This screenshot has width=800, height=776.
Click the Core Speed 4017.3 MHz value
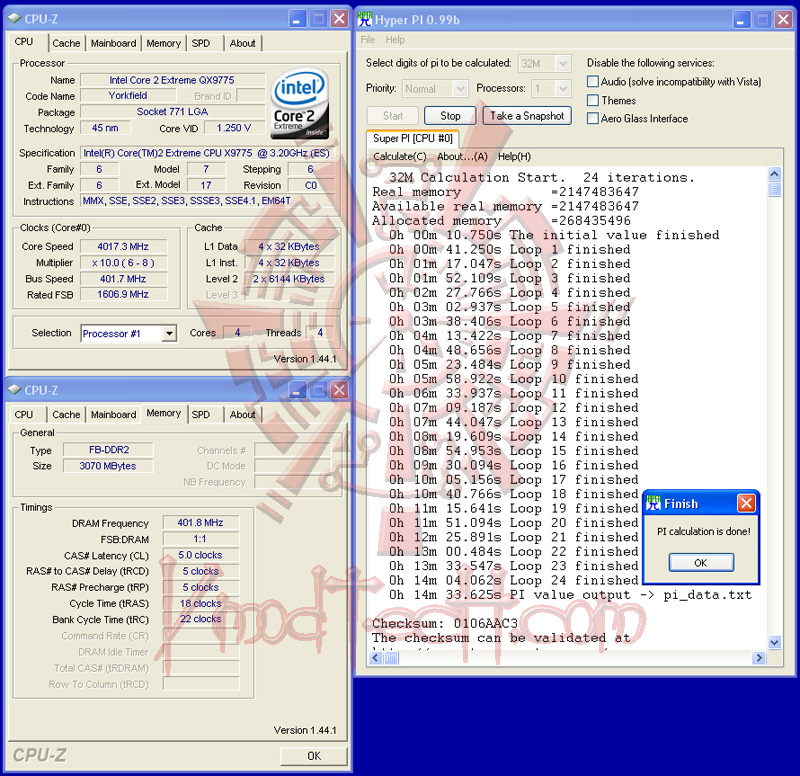123,246
